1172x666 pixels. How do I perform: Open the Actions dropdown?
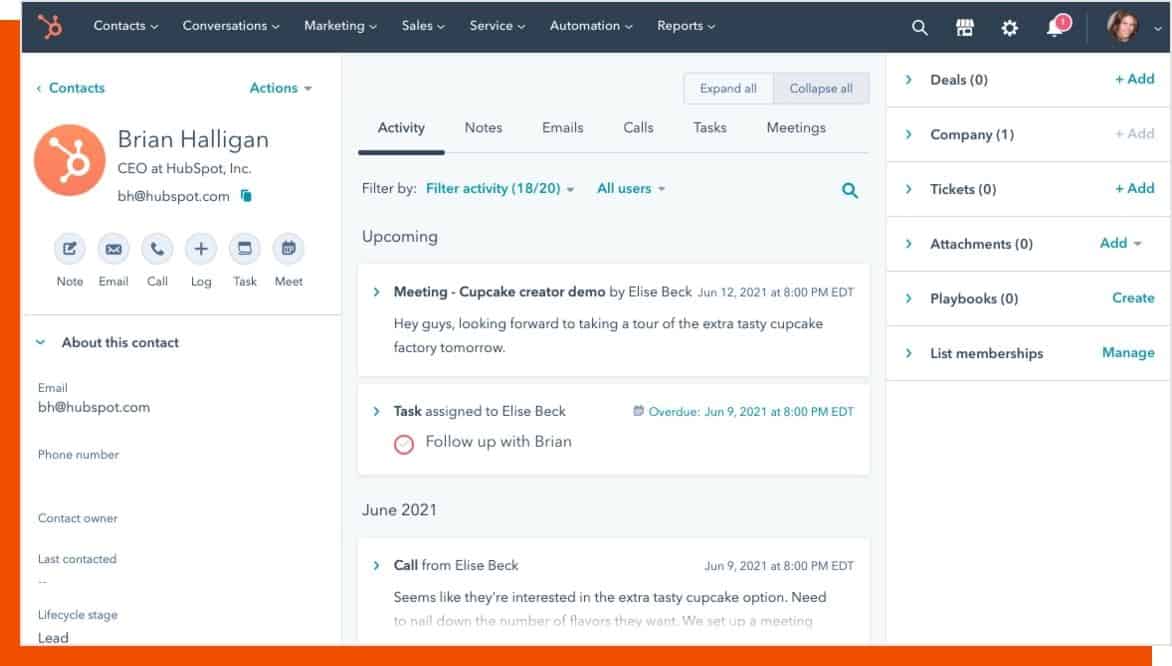(x=280, y=88)
